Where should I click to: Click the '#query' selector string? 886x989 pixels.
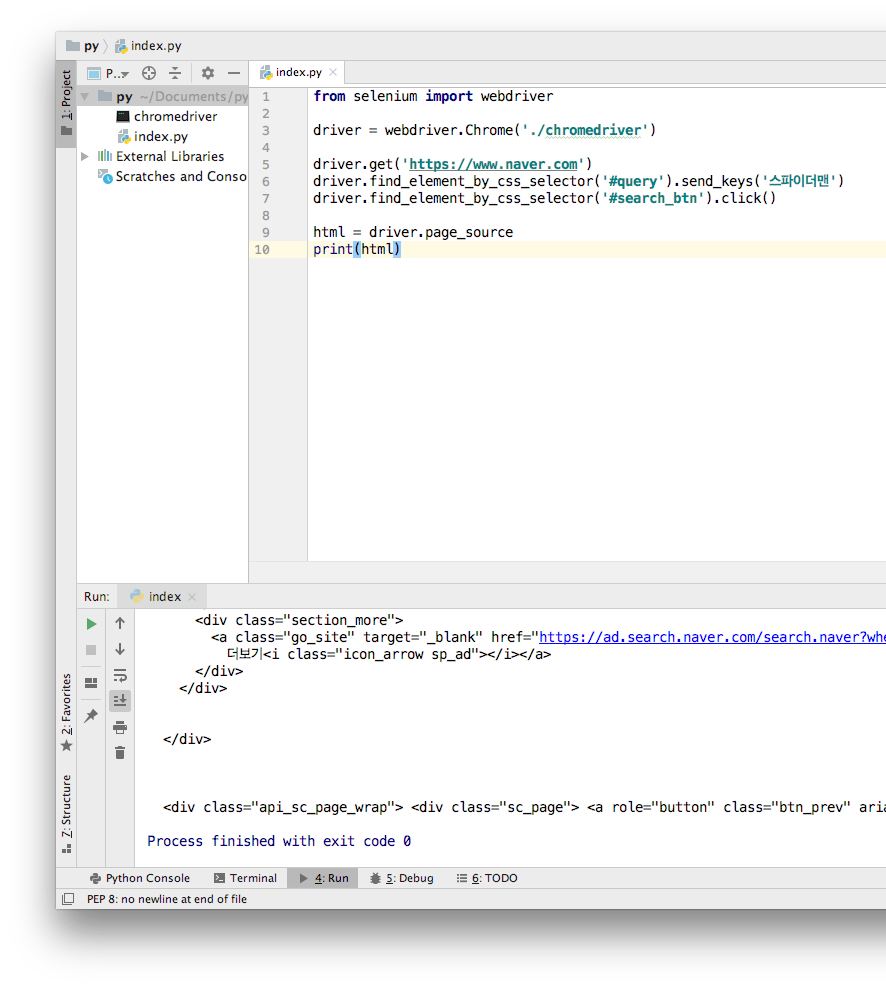[632, 182]
